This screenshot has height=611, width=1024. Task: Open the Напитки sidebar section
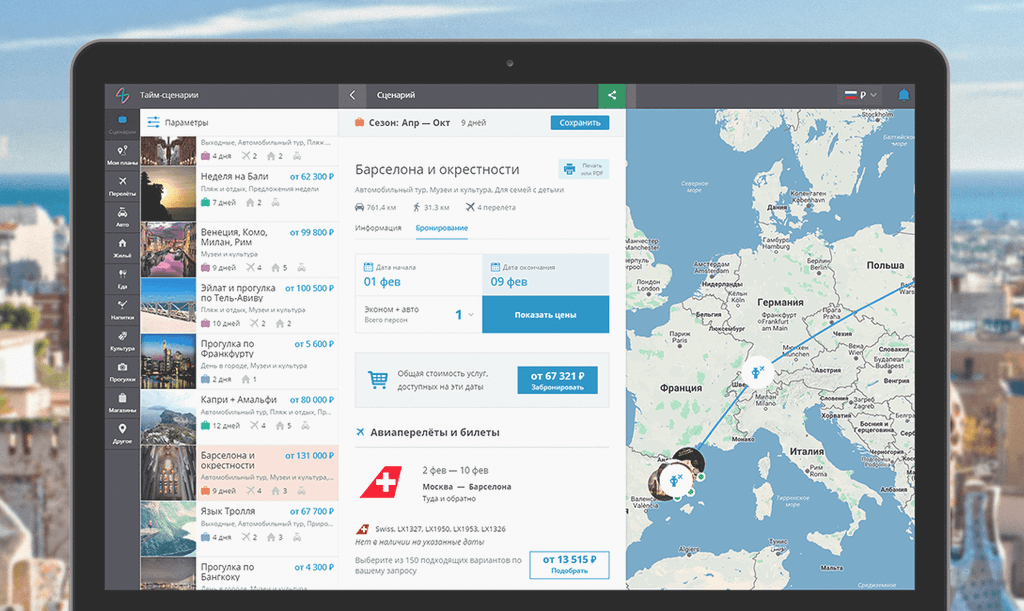[122, 309]
